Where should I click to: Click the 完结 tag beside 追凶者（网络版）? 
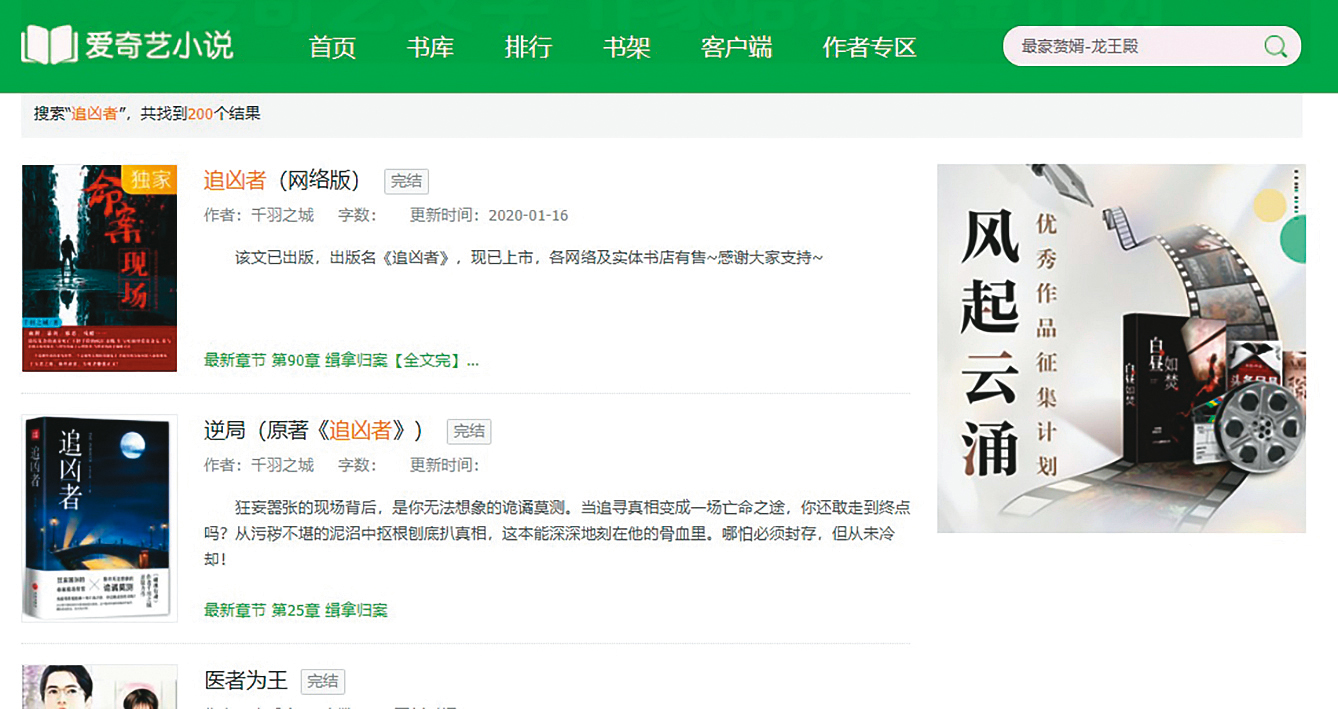click(406, 181)
